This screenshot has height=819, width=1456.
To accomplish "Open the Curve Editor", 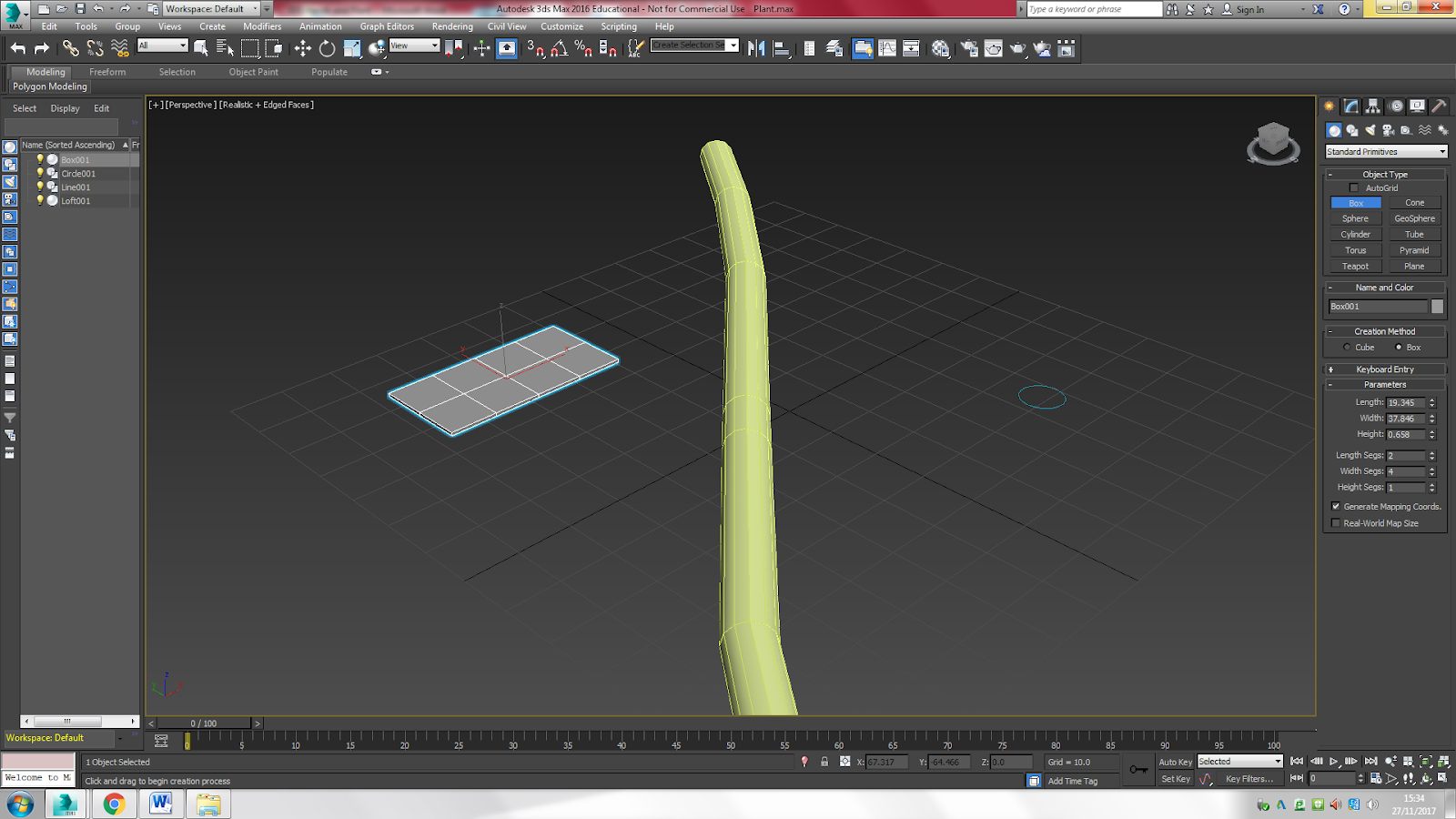I will pyautogui.click(x=887, y=48).
